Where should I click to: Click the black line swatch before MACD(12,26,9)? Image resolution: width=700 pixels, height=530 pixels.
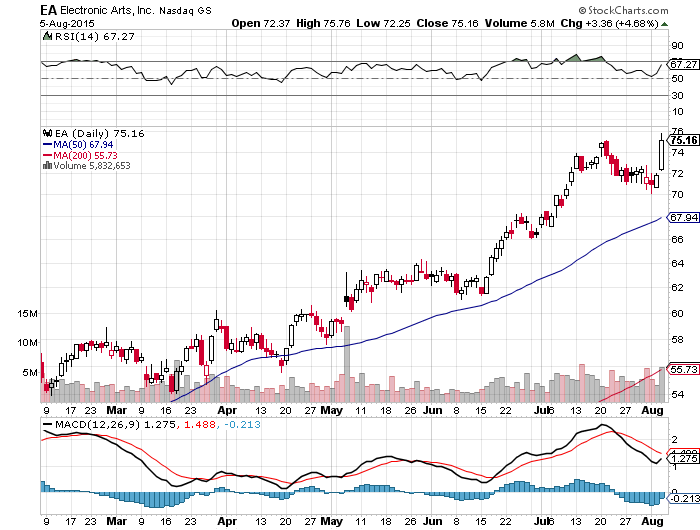47,424
